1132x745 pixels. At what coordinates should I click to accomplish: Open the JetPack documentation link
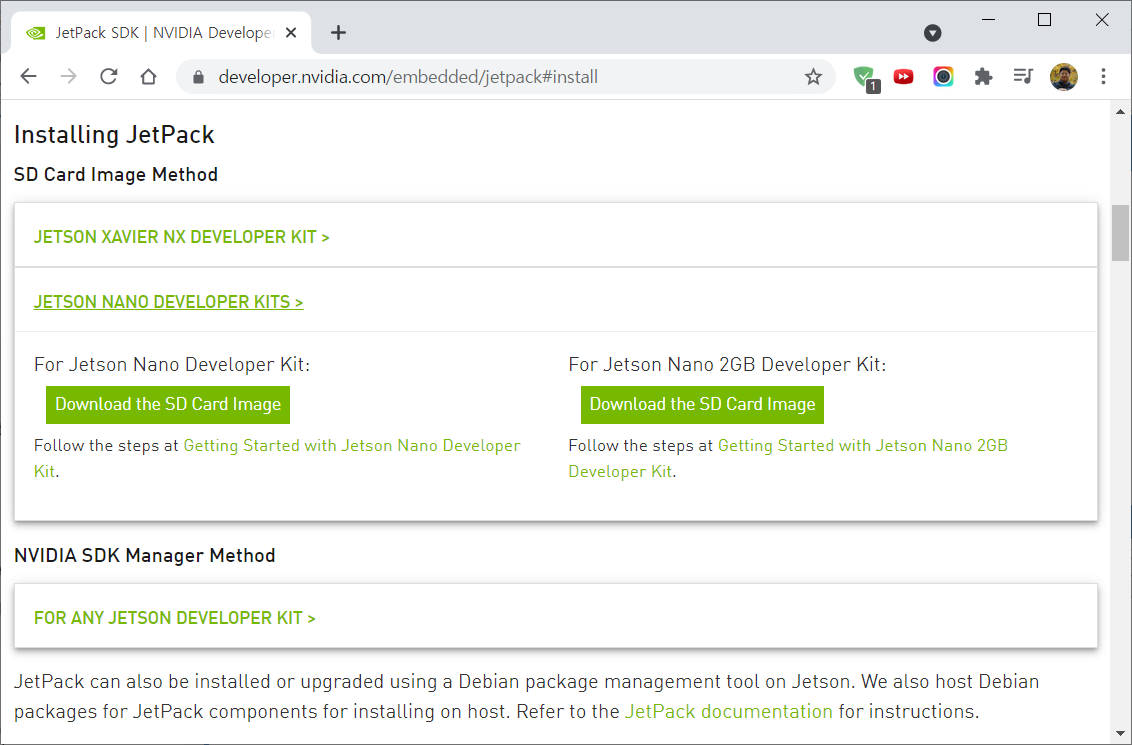point(728,712)
